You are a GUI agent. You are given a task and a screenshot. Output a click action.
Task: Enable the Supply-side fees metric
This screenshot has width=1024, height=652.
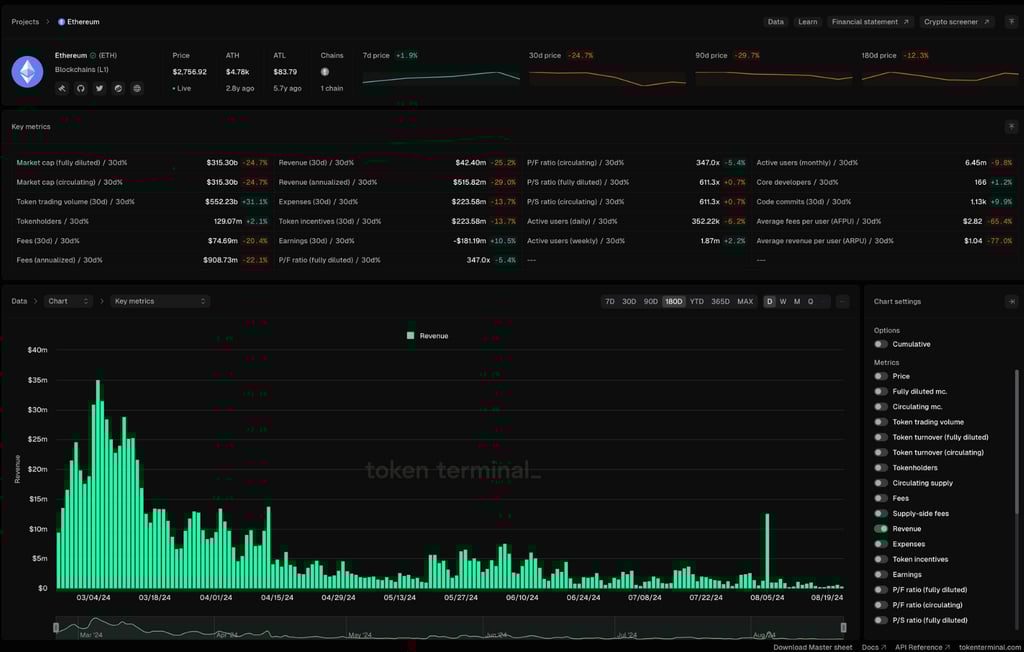(x=881, y=513)
